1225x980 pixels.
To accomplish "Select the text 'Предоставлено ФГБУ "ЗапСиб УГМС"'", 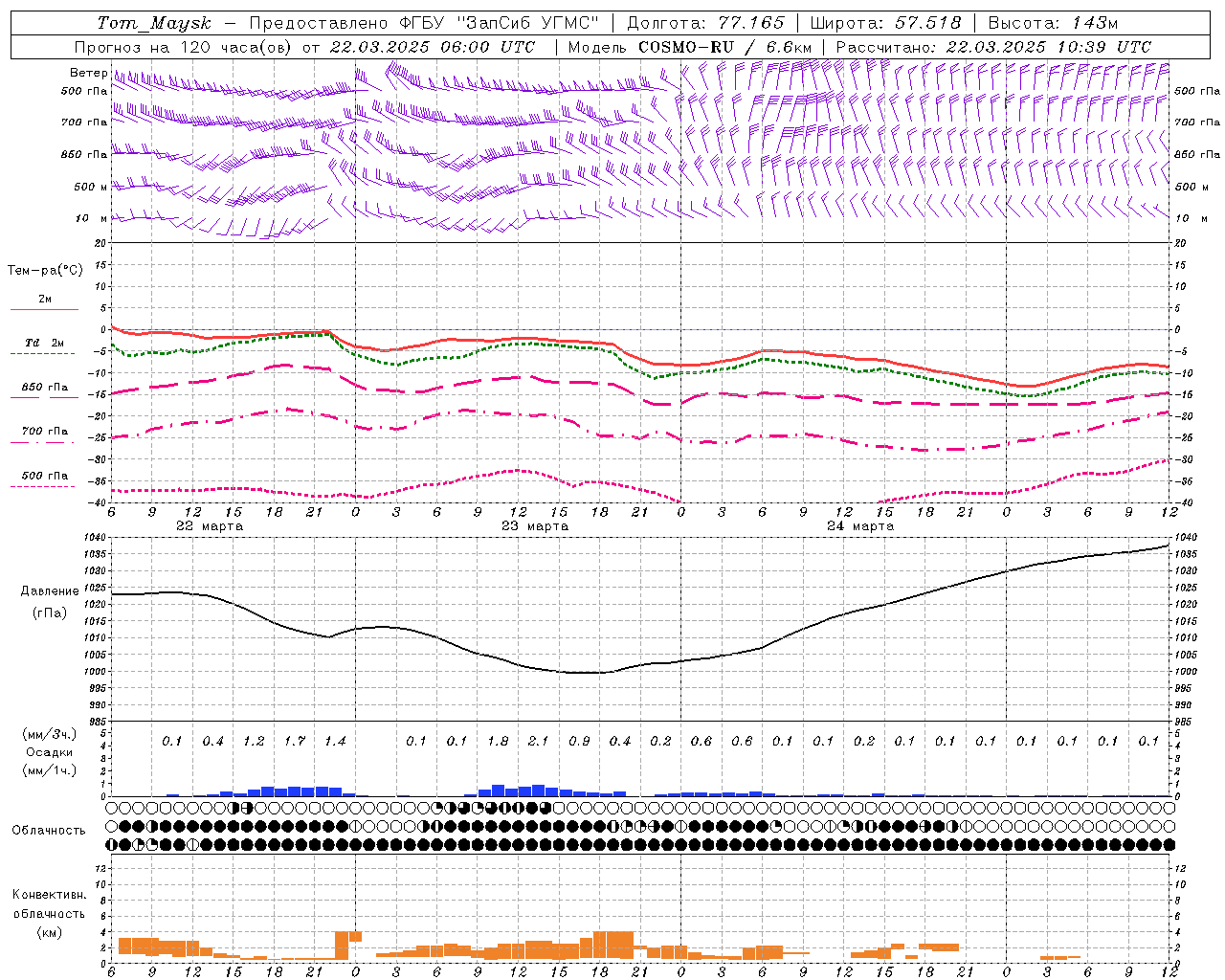I will click(423, 23).
